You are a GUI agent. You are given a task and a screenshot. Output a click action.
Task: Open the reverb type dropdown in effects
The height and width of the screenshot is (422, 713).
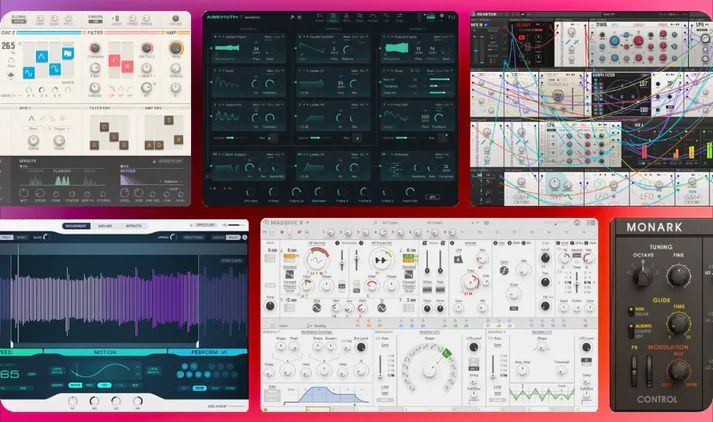(171, 181)
